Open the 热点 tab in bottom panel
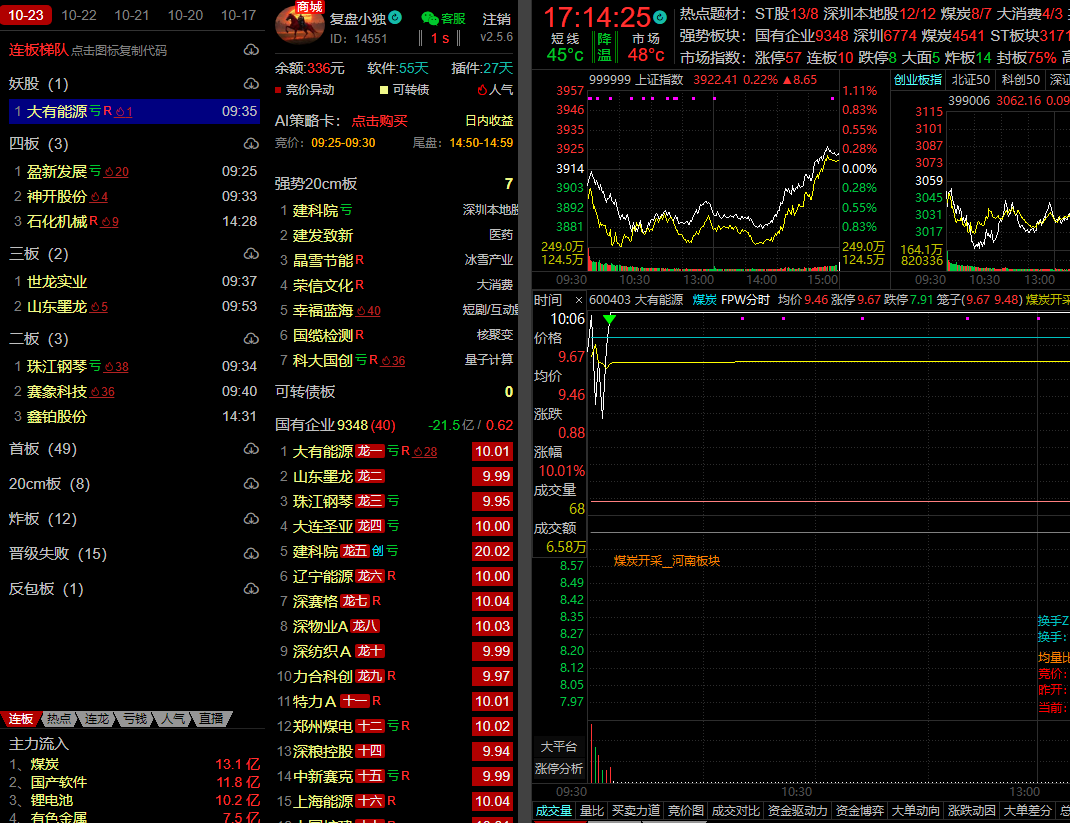 (58, 719)
